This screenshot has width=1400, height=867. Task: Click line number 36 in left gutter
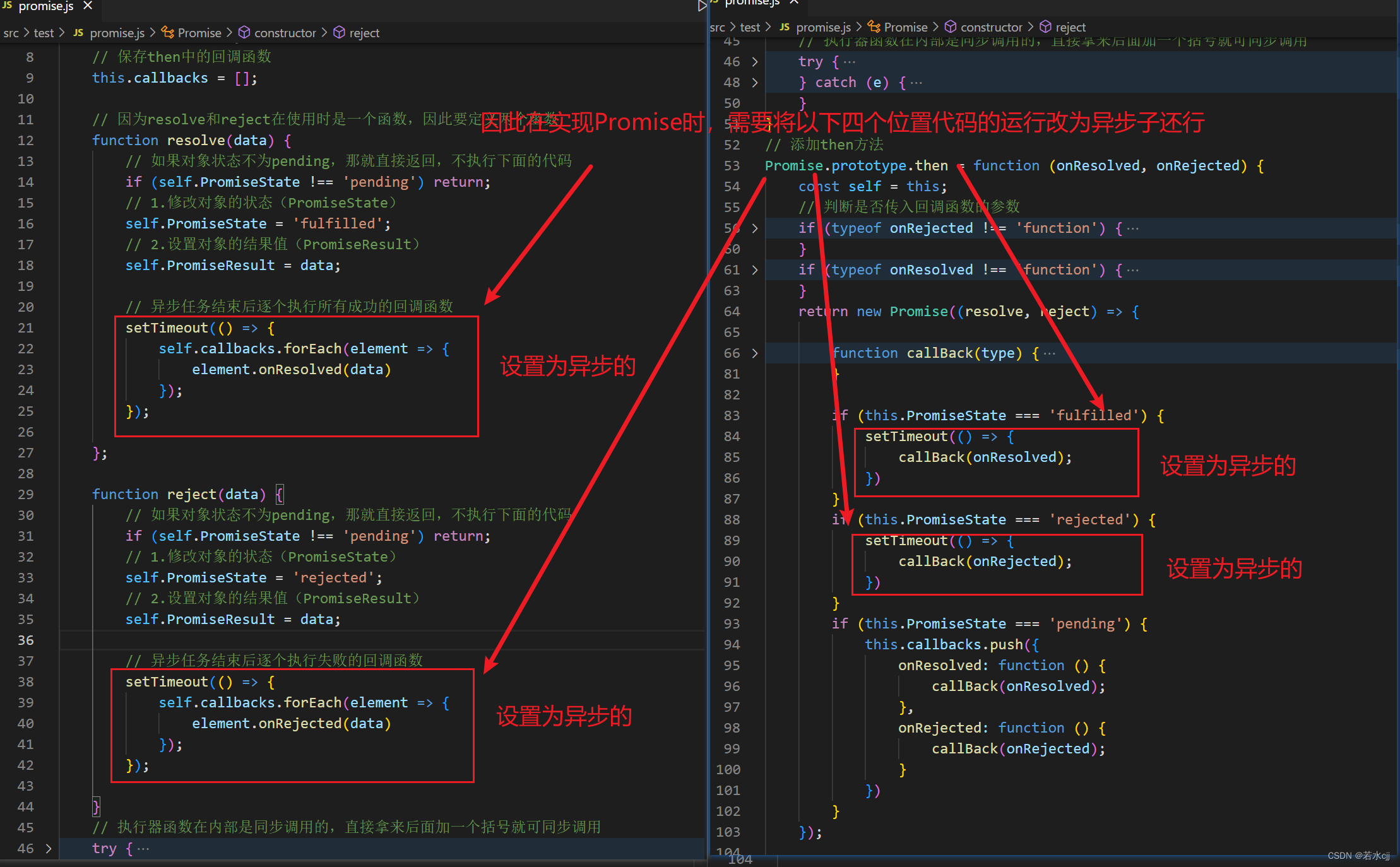point(25,640)
